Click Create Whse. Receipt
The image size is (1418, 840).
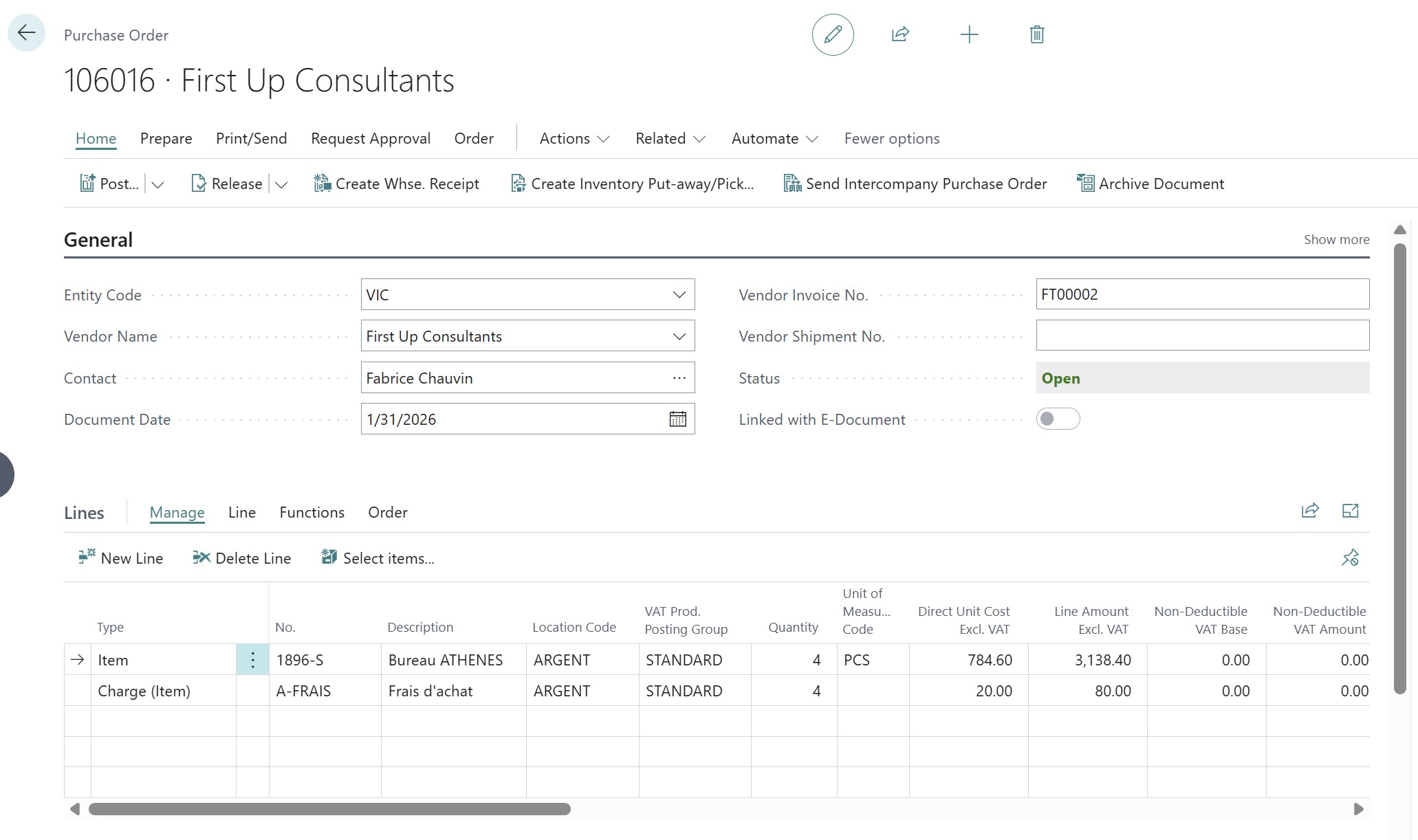(397, 183)
